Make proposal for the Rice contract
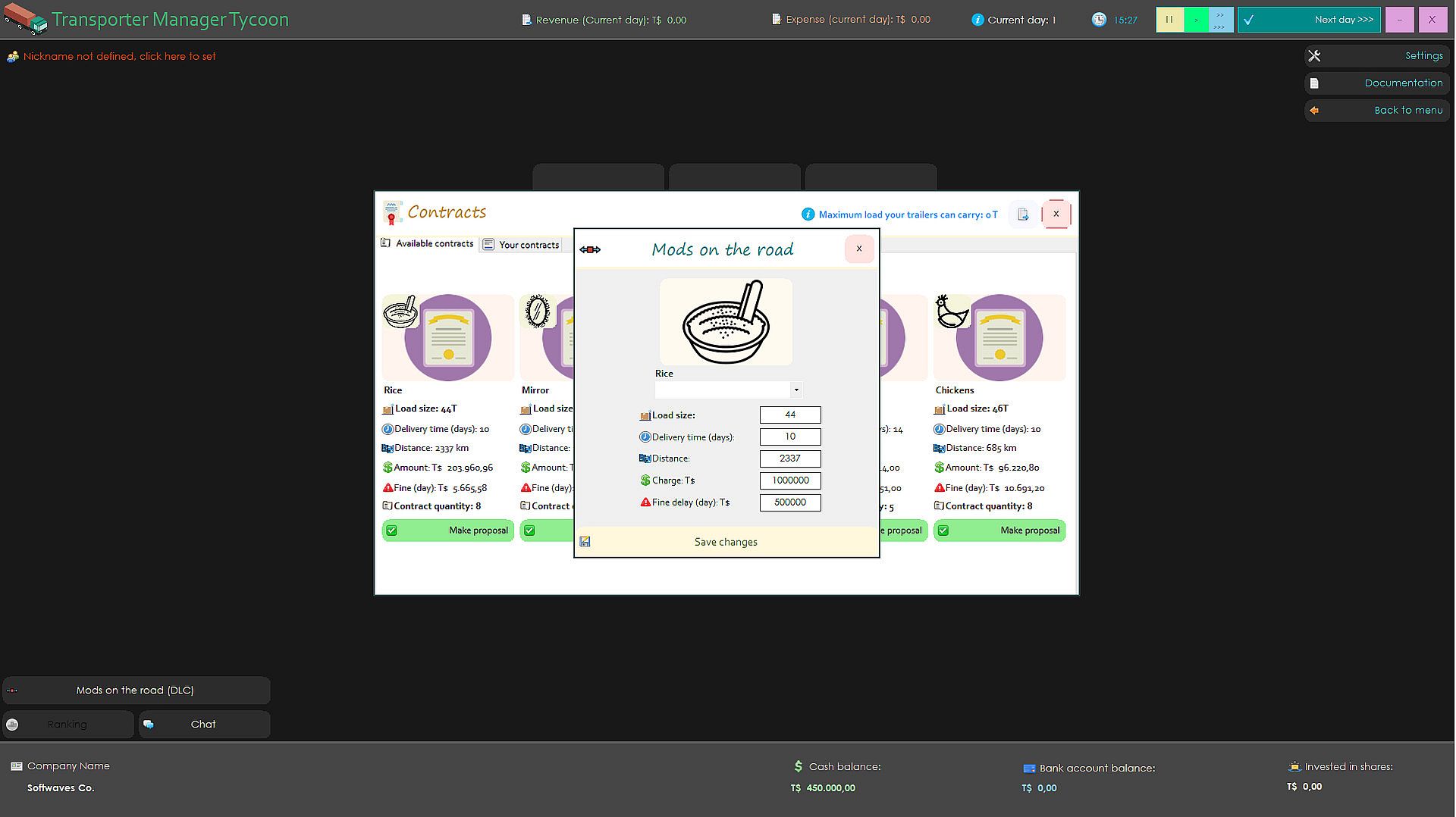The height and width of the screenshot is (817, 1456). pos(447,531)
